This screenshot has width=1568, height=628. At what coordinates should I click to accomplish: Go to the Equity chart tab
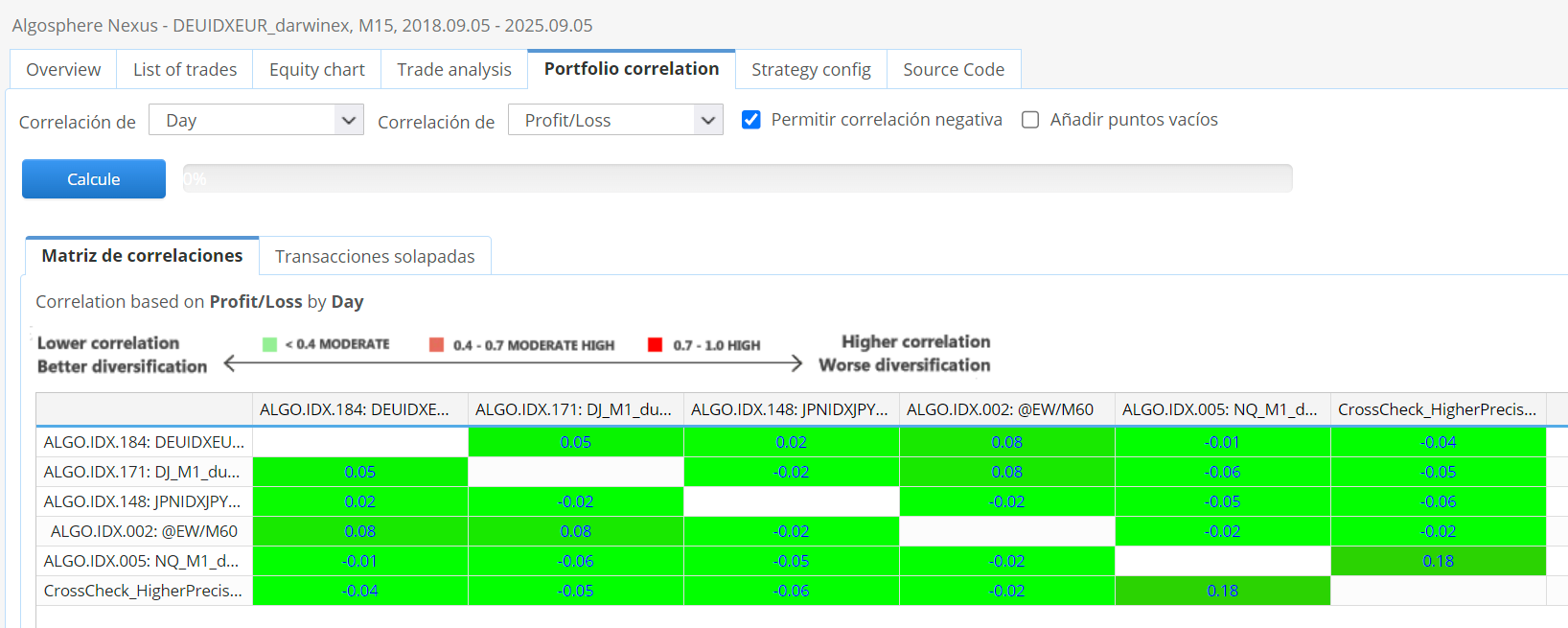click(316, 70)
